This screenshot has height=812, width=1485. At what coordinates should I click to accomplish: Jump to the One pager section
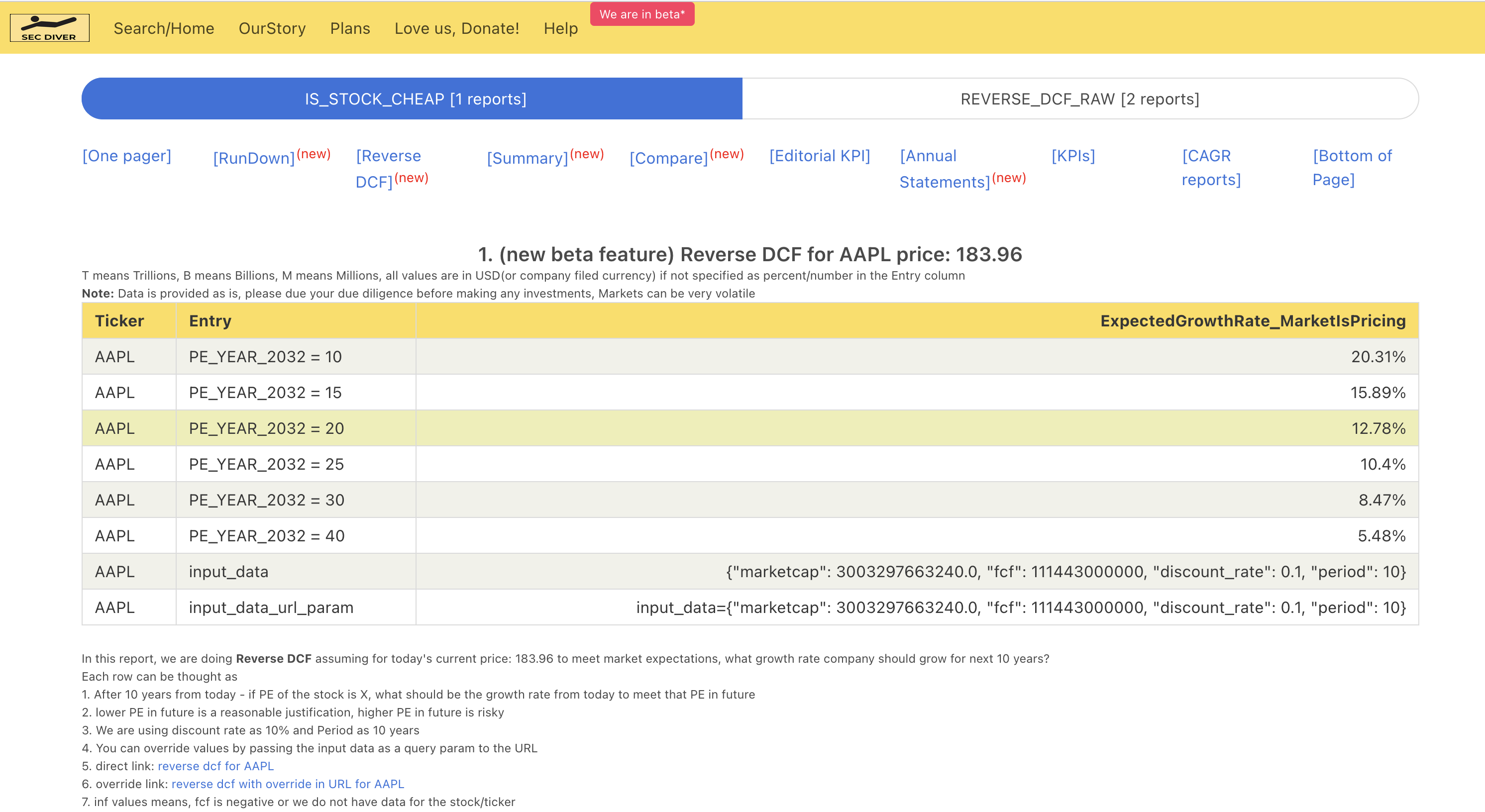127,156
